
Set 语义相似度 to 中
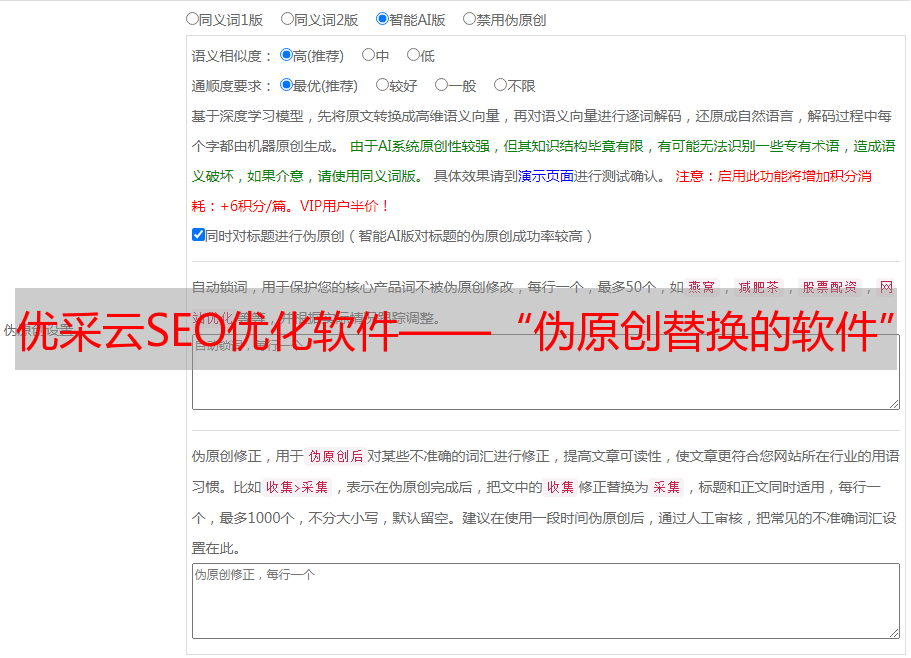coord(368,55)
